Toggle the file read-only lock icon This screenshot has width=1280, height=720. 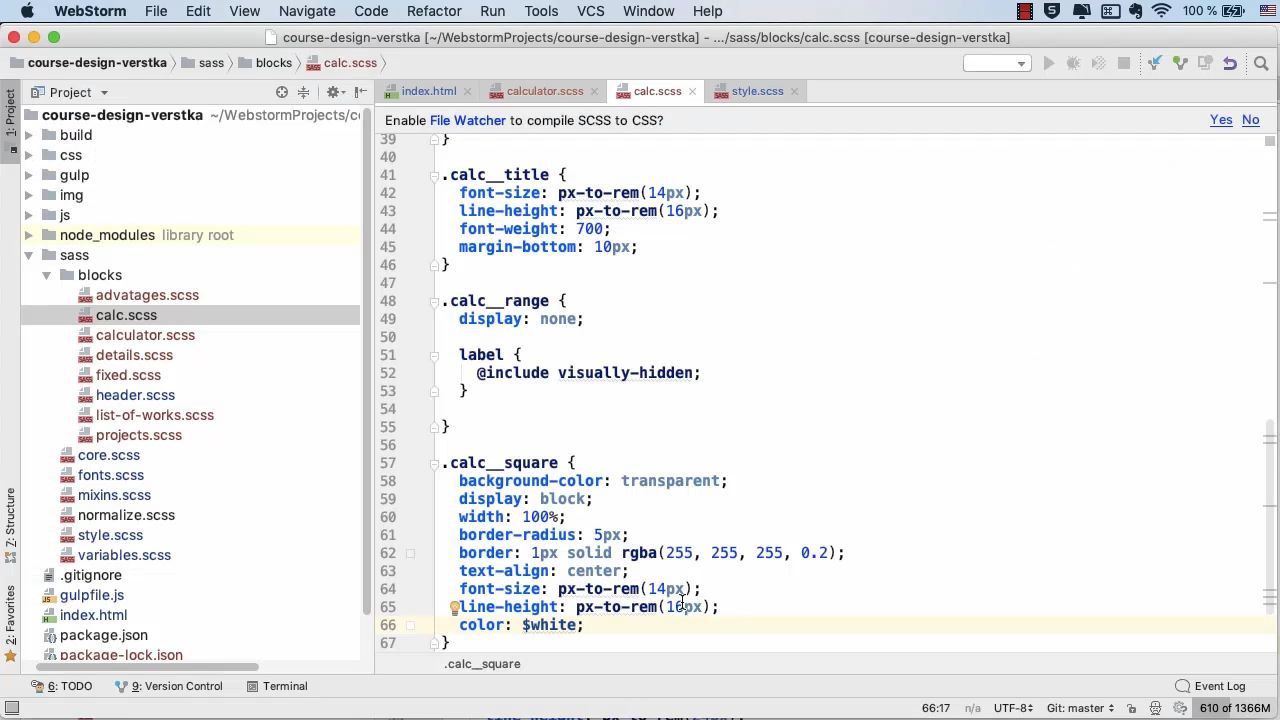coord(1131,708)
